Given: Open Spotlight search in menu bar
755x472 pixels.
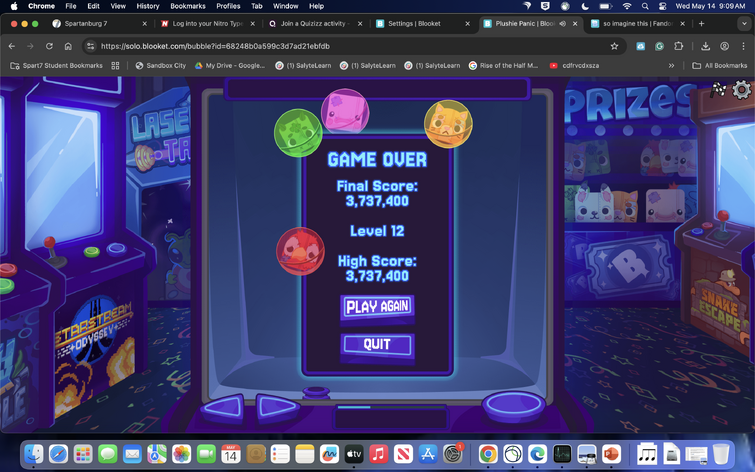Looking at the screenshot, I should click(645, 6).
